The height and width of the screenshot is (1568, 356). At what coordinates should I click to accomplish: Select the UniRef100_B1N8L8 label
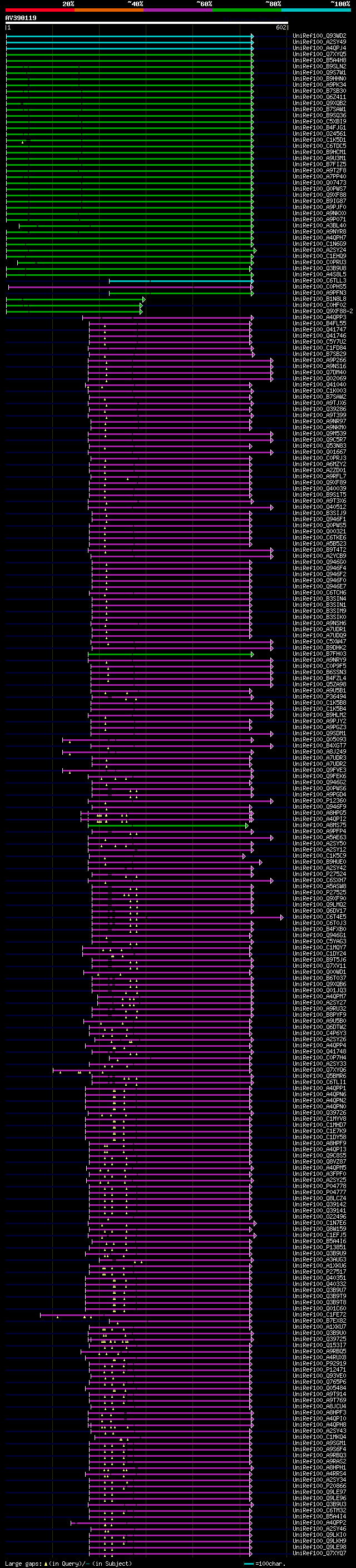tap(319, 299)
